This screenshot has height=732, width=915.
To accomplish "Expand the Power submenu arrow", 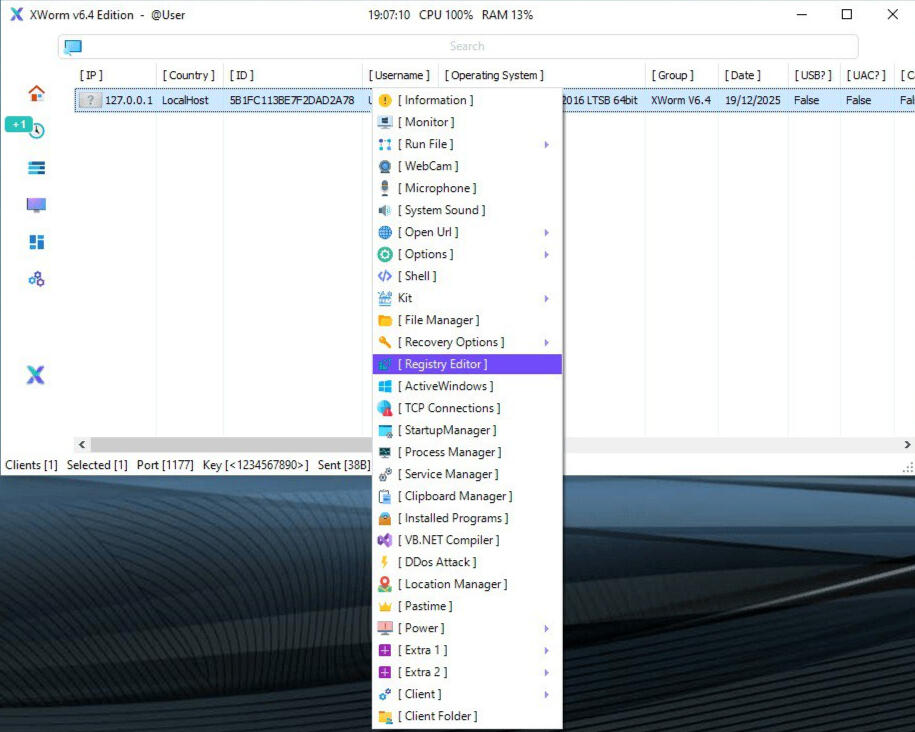I will 547,628.
